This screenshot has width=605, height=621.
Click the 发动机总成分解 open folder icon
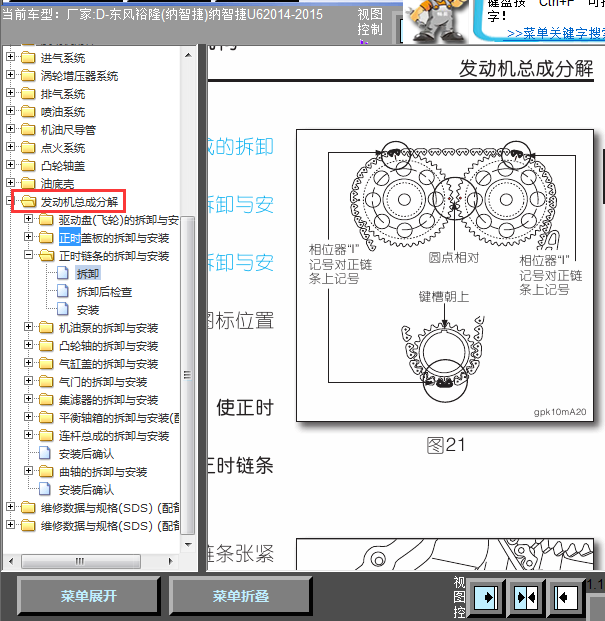click(x=28, y=202)
